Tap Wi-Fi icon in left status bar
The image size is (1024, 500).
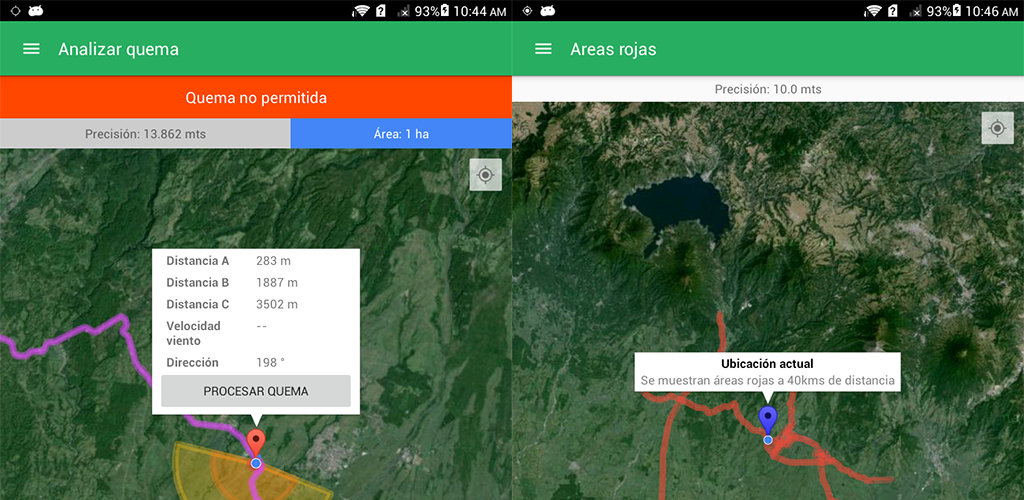coord(360,10)
